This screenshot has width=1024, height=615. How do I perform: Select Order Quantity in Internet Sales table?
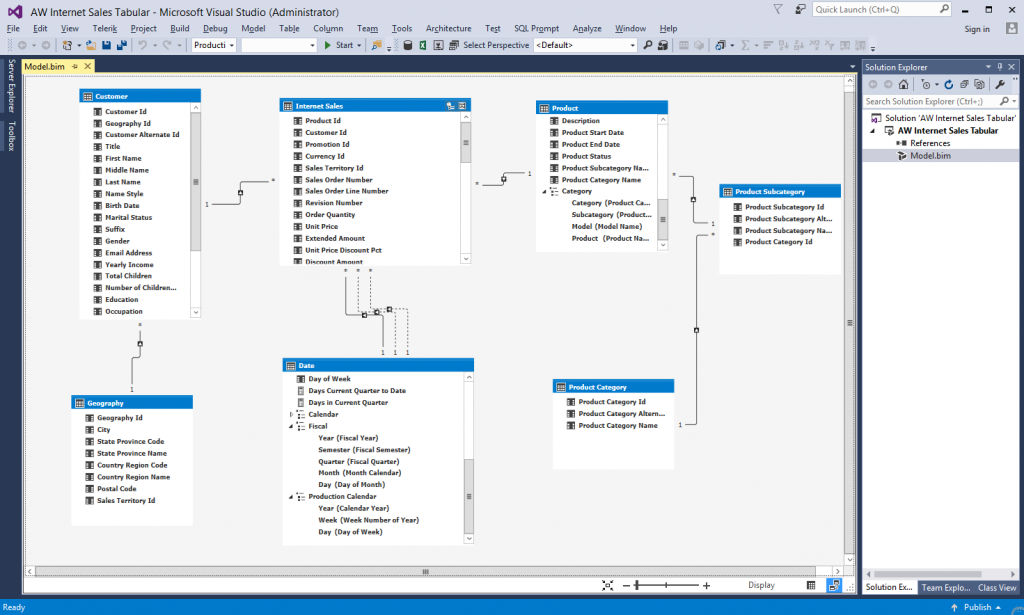click(330, 215)
